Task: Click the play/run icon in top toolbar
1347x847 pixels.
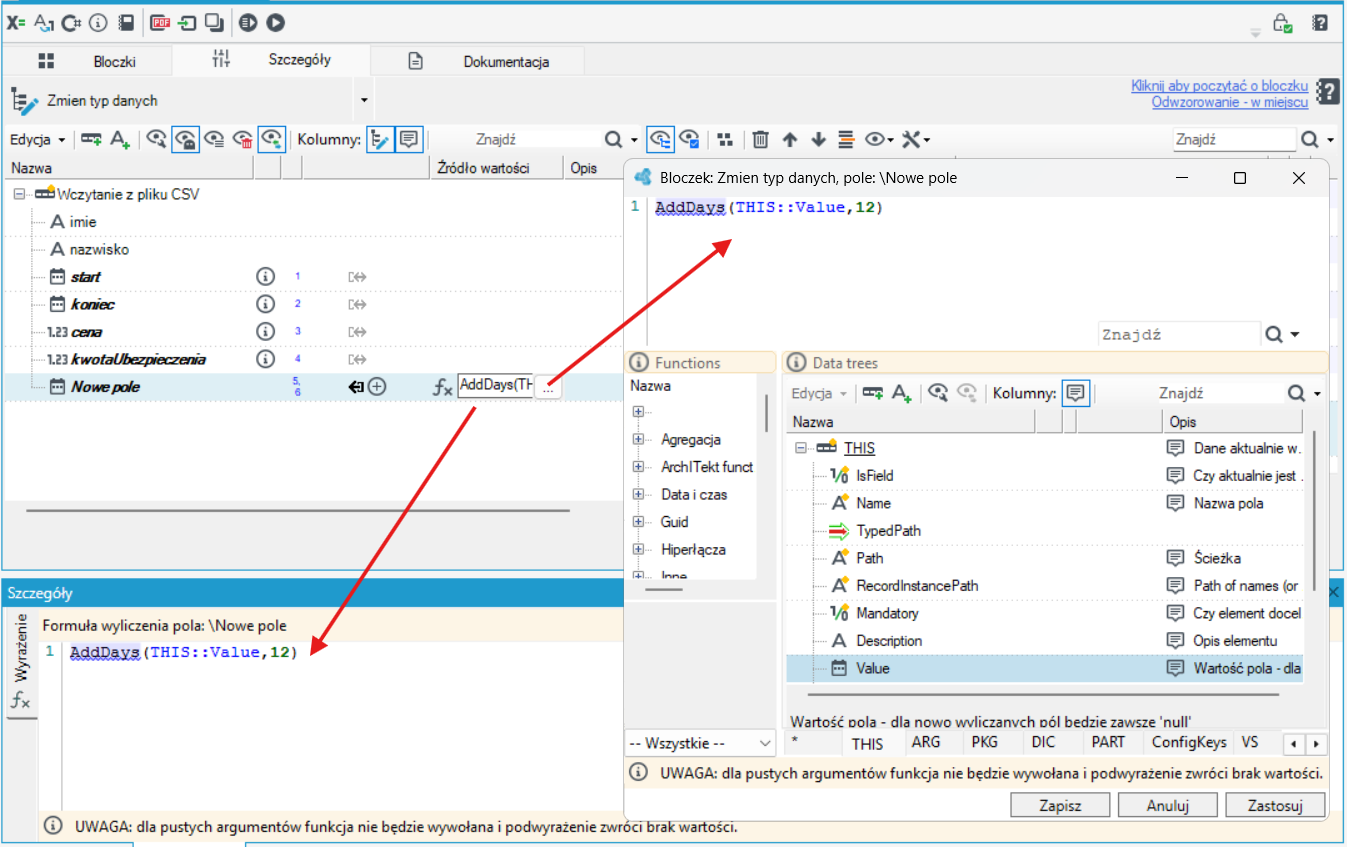Action: click(275, 21)
